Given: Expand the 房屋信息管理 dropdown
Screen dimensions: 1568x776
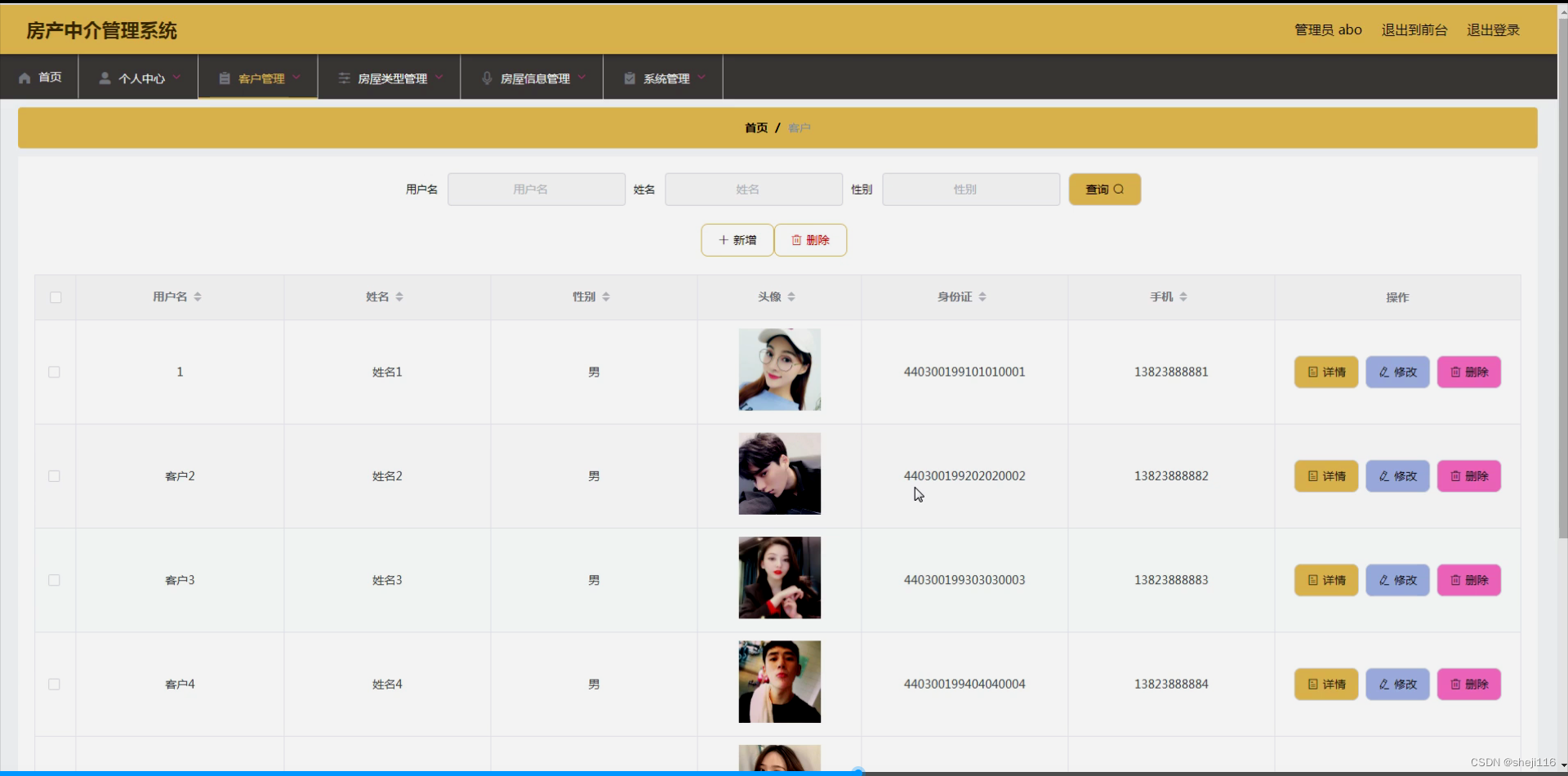Looking at the screenshot, I should (x=583, y=78).
